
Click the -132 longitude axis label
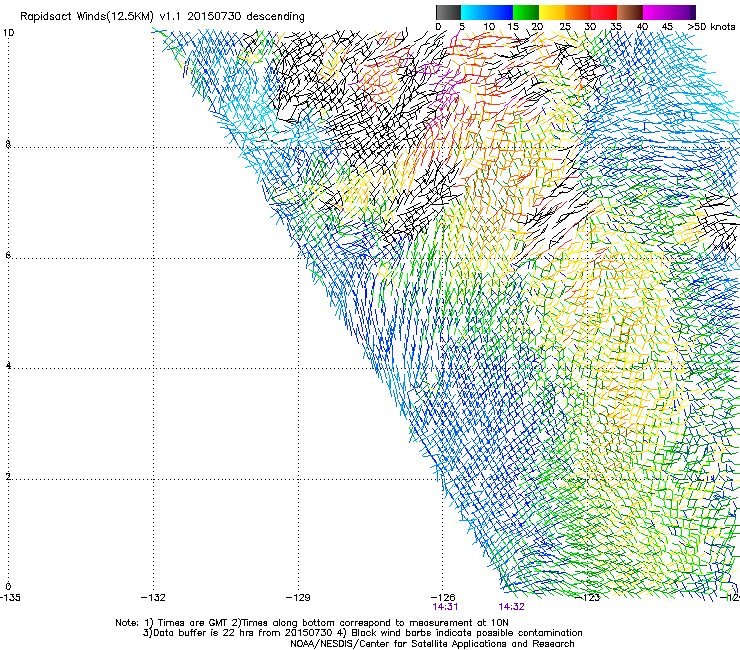tap(153, 598)
